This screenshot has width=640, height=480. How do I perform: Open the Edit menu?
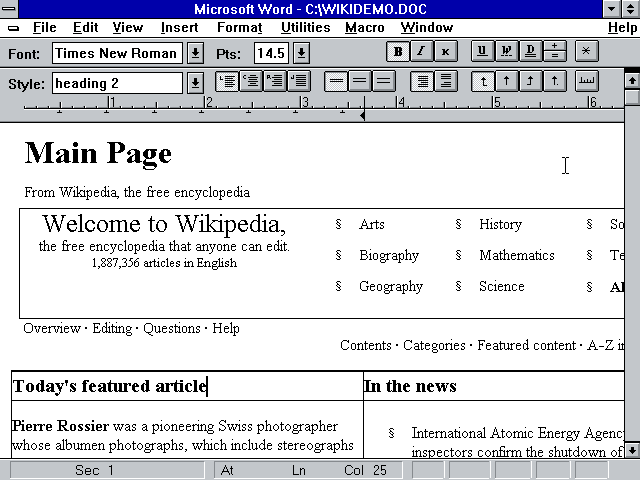coord(85,27)
